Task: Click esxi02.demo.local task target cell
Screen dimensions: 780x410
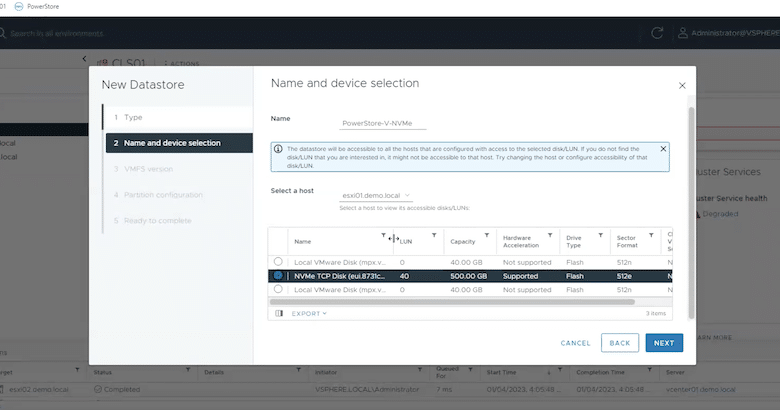Action: (x=39, y=389)
